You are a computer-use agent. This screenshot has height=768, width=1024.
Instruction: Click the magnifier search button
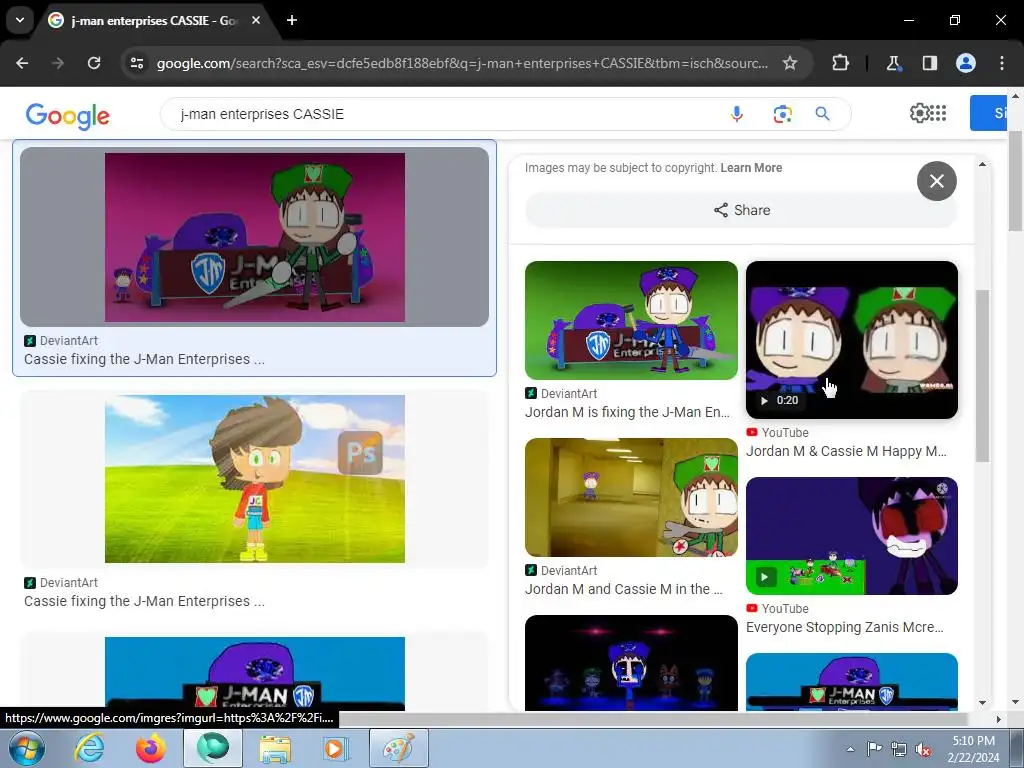822,114
